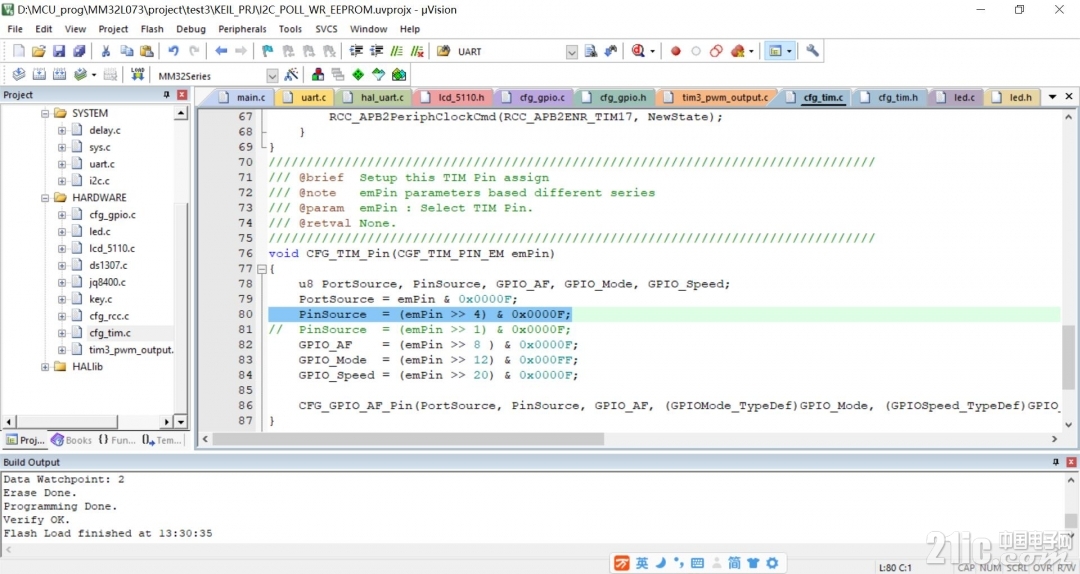Save the current file
The height and width of the screenshot is (574, 1080).
tap(59, 51)
